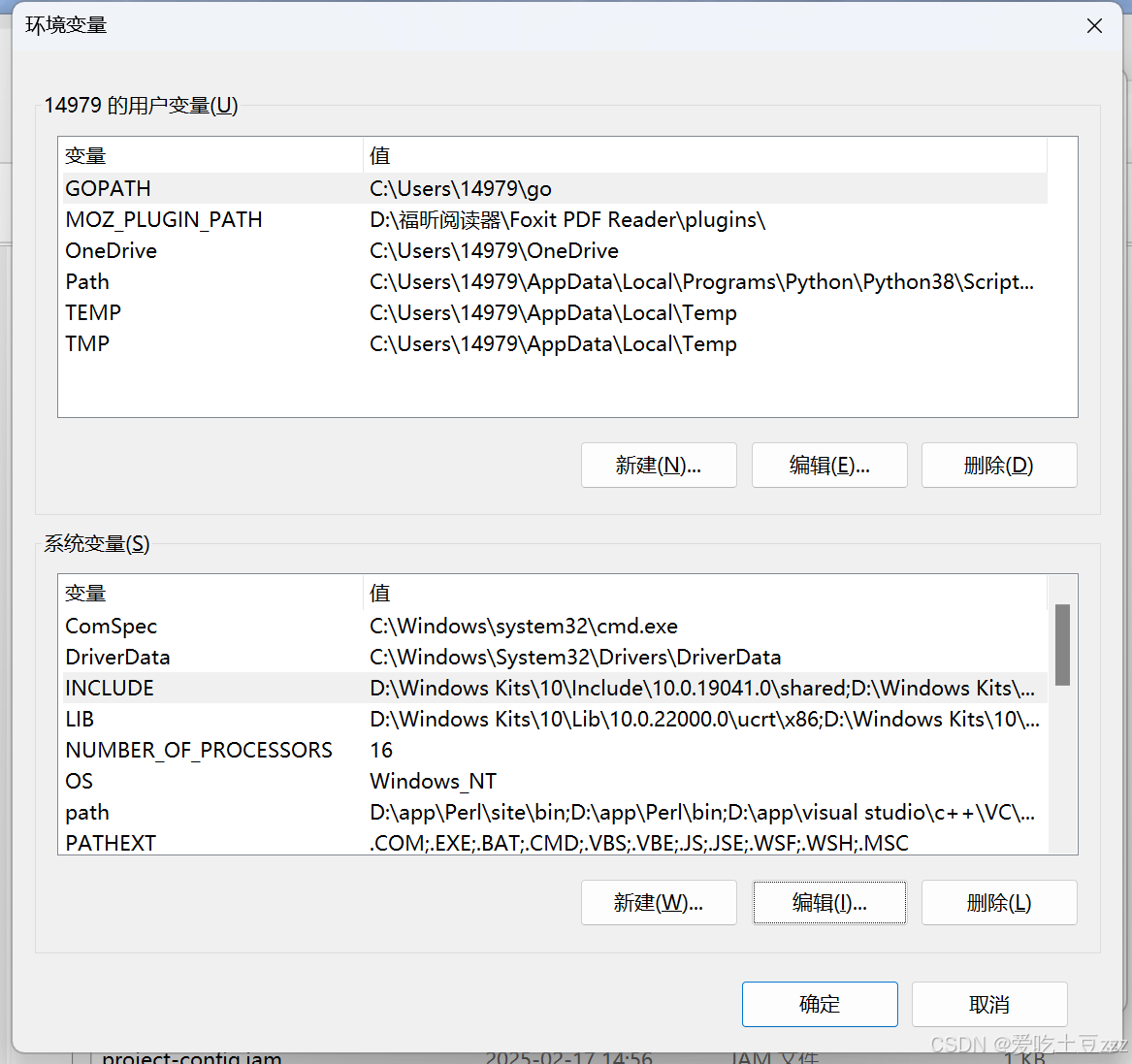
Task: Click 编辑 to edit the user variable
Action: pos(829,465)
